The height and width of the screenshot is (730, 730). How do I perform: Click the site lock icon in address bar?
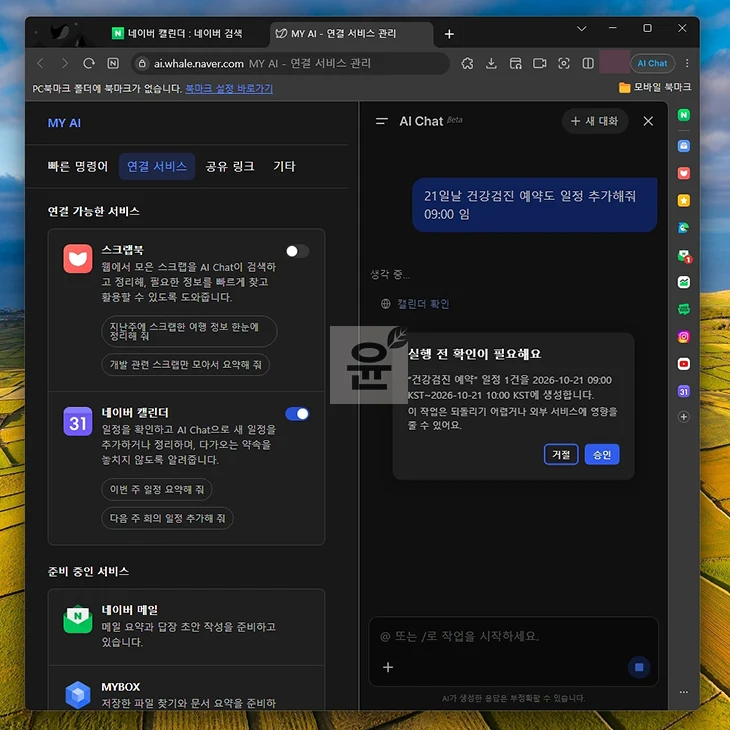pos(142,63)
